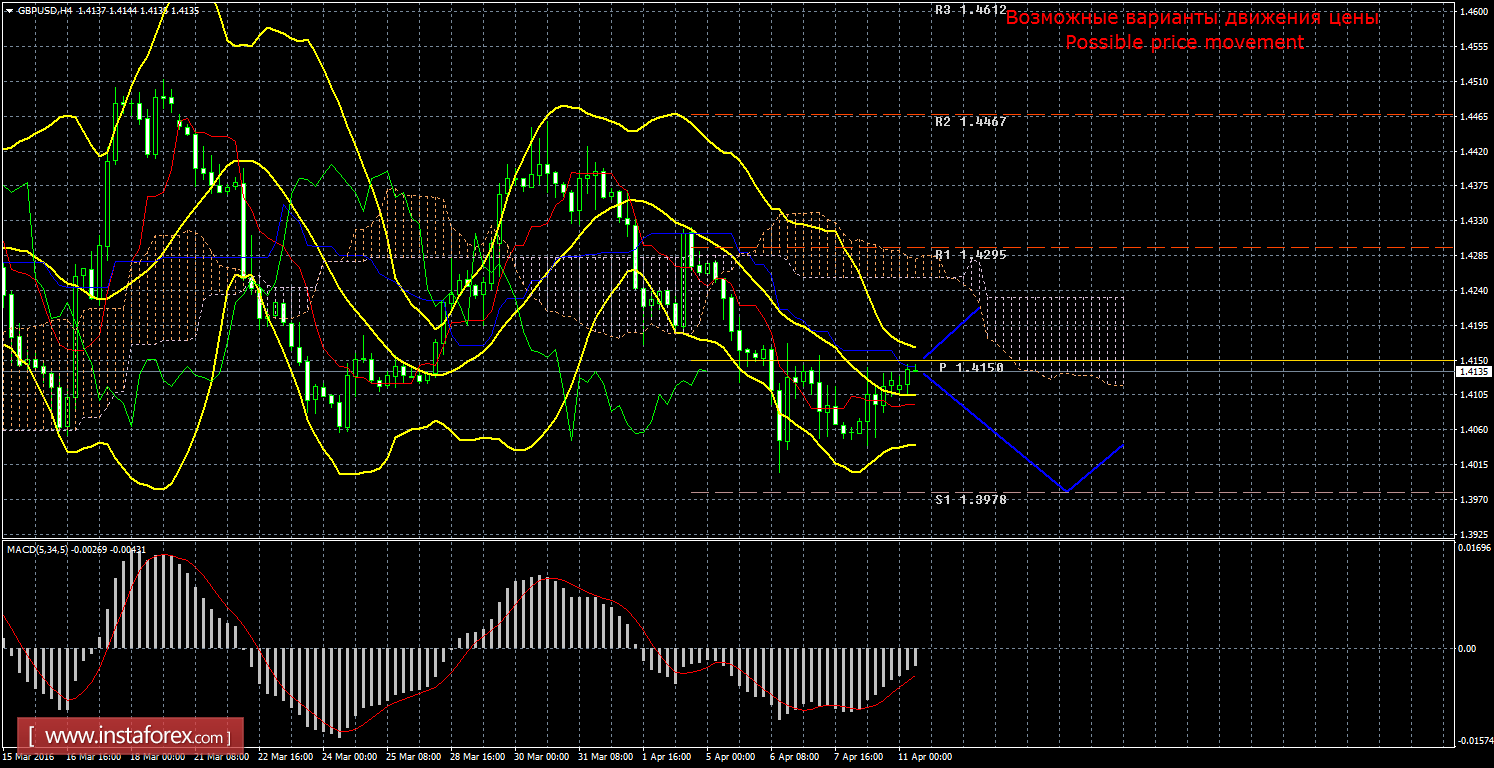
Task: Click the S1 1.3978 support label
Action: [970, 499]
